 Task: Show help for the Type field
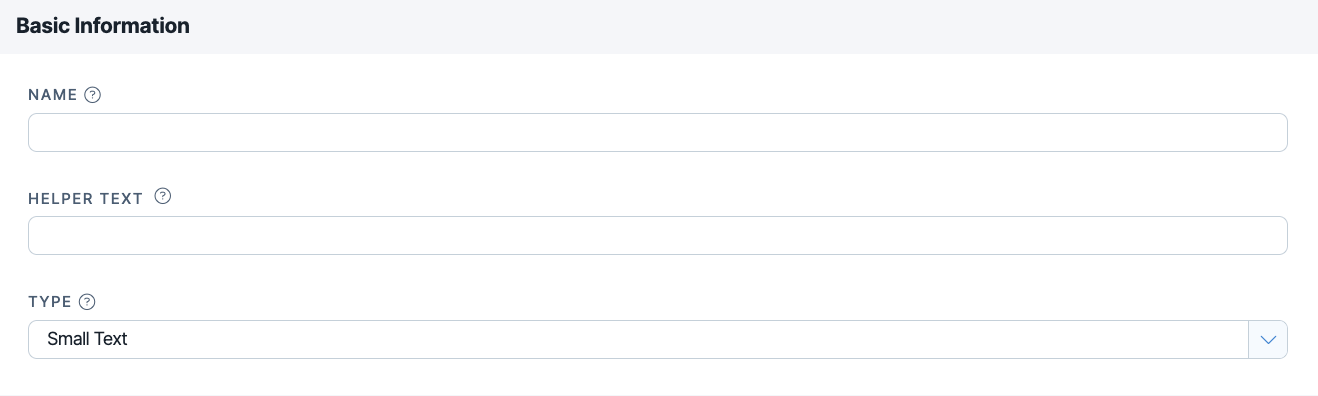(87, 302)
